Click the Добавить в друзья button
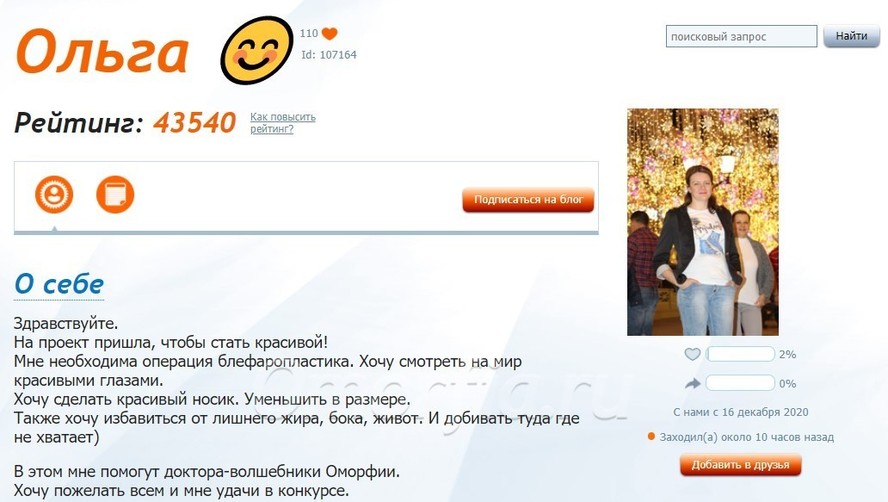The width and height of the screenshot is (888, 502). pyautogui.click(x=741, y=465)
